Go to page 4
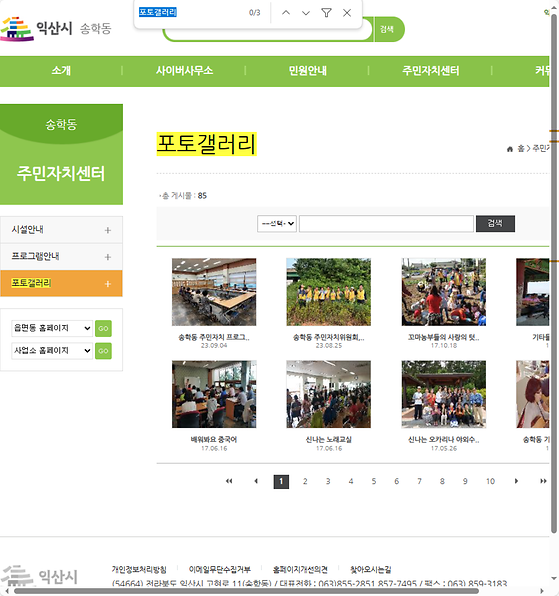Image resolution: width=559 pixels, height=596 pixels. coord(351,482)
